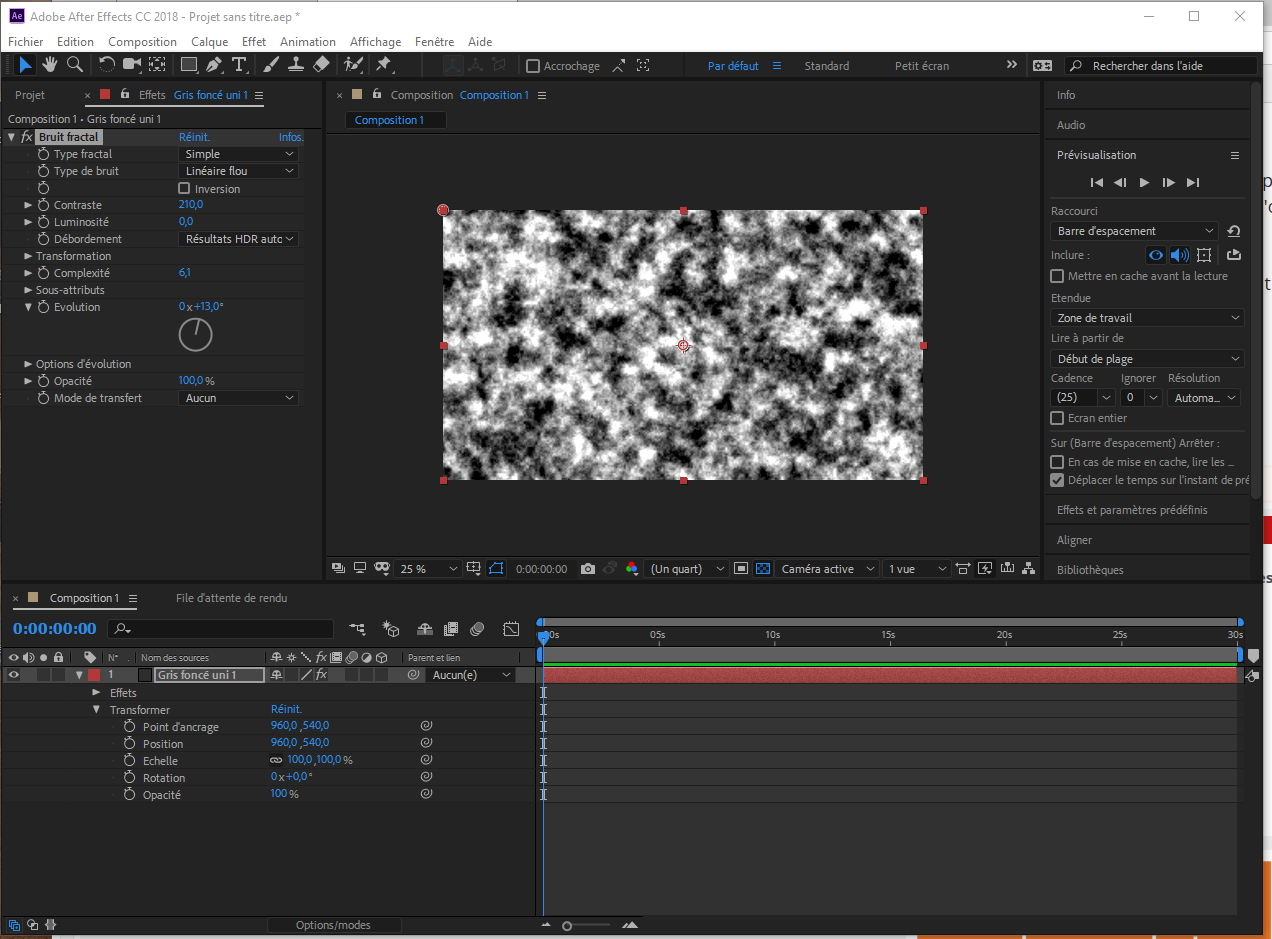
Task: Open channel and color management icon
Action: (632, 569)
